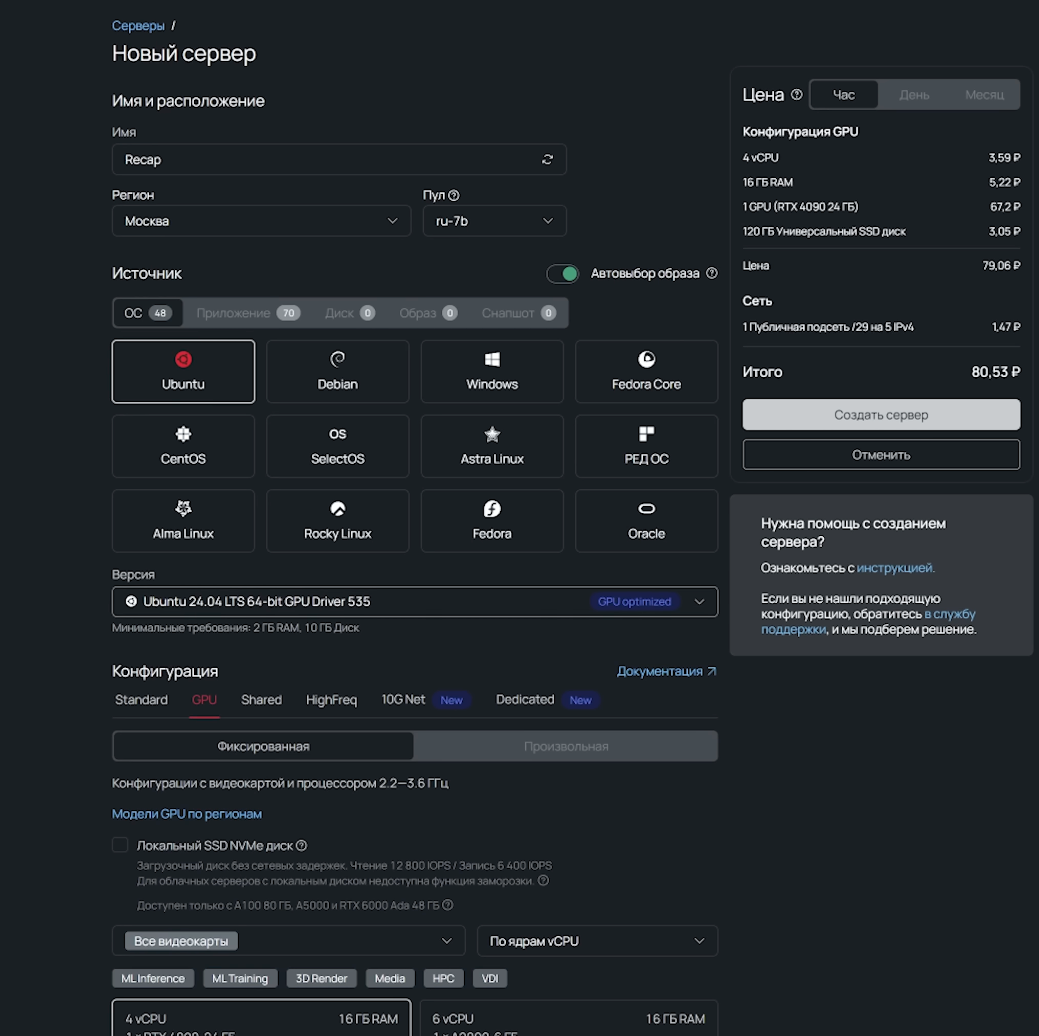Select the Ubuntu OS icon
Screen dimensions: 1039x1036
[183, 370]
